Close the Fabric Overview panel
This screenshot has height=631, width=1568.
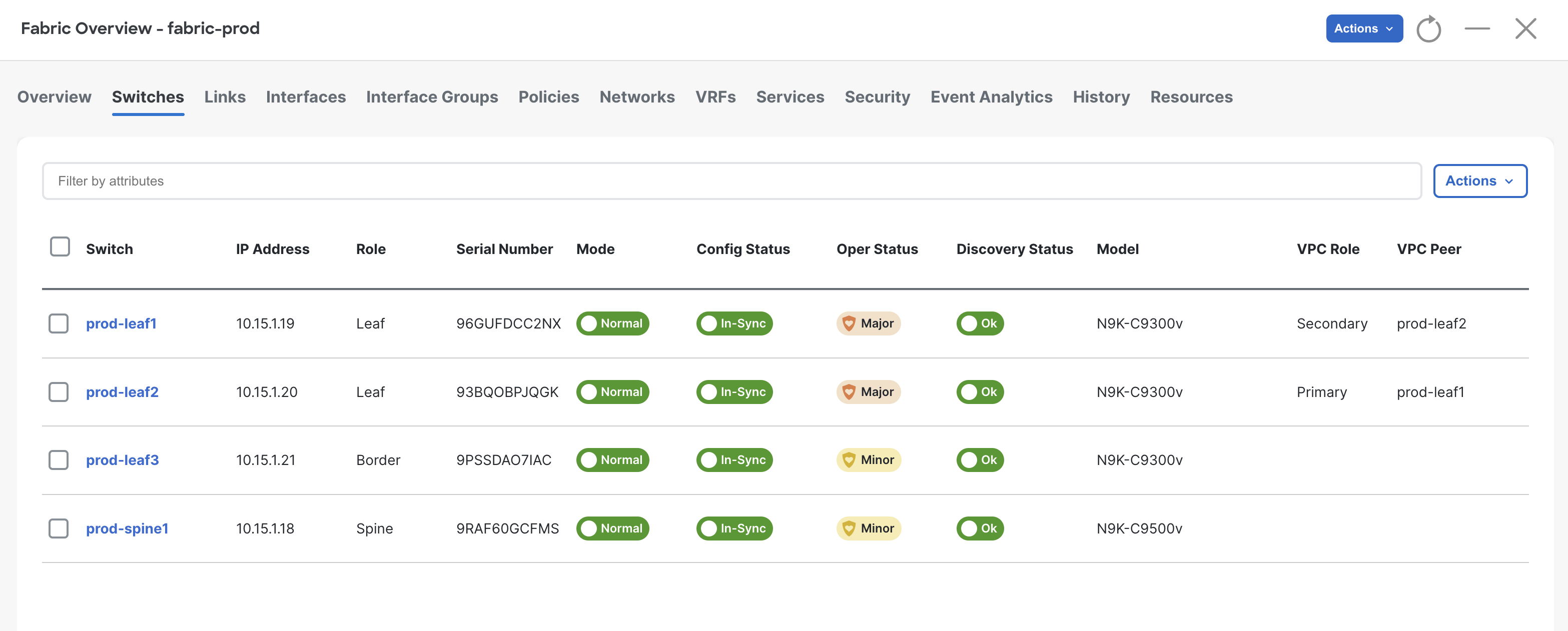pyautogui.click(x=1525, y=28)
